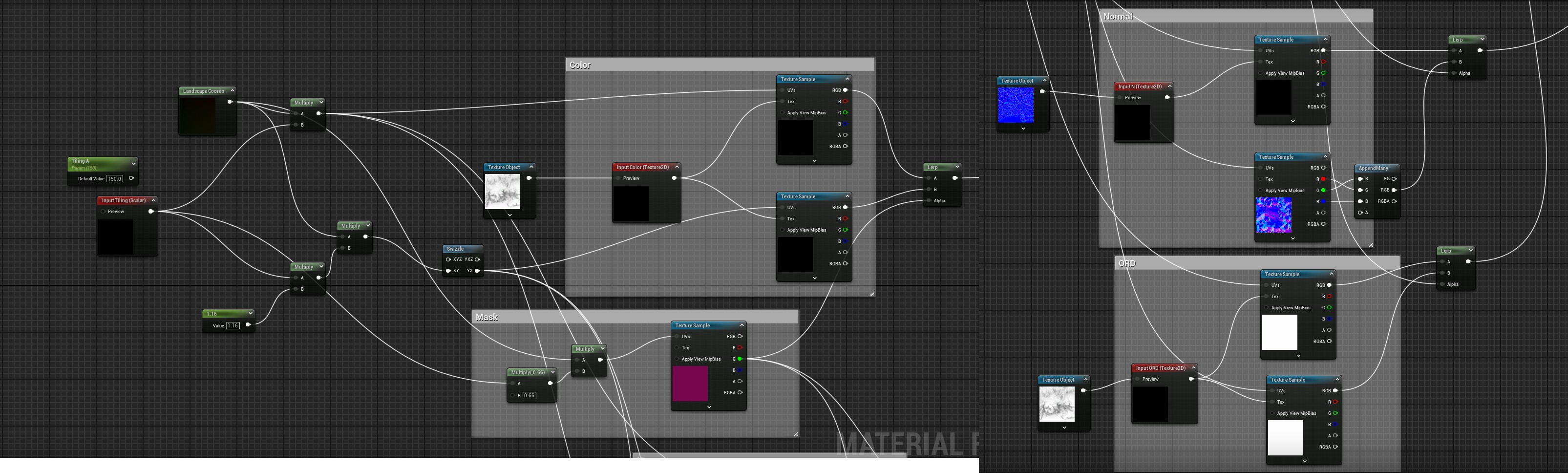The height and width of the screenshot is (473, 1568).
Task: Click the reset icon beside Default Value 150.0
Action: 131,178
